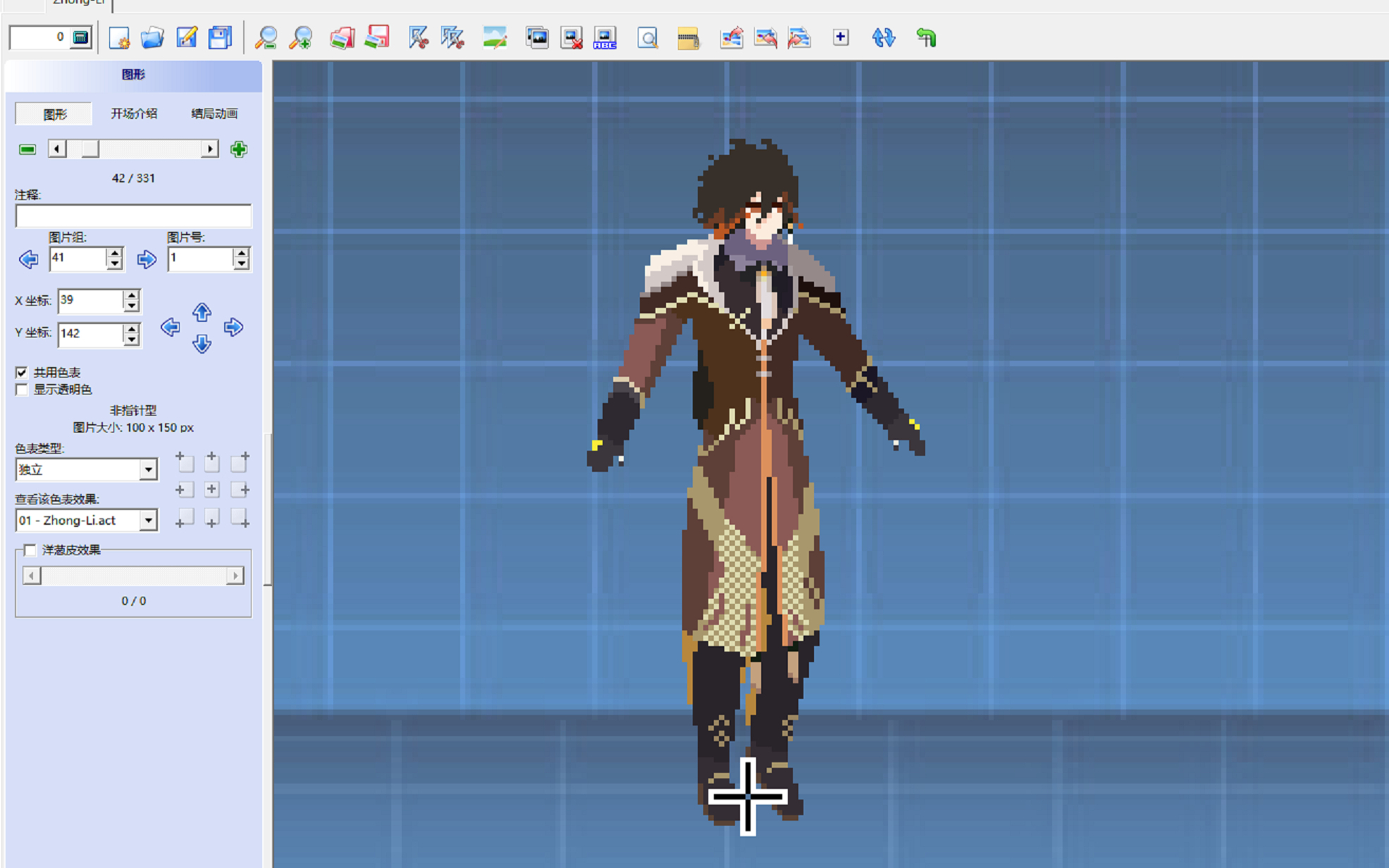Click the onion skin slider right arrow
Screen dimensions: 1389x868
coord(235,576)
